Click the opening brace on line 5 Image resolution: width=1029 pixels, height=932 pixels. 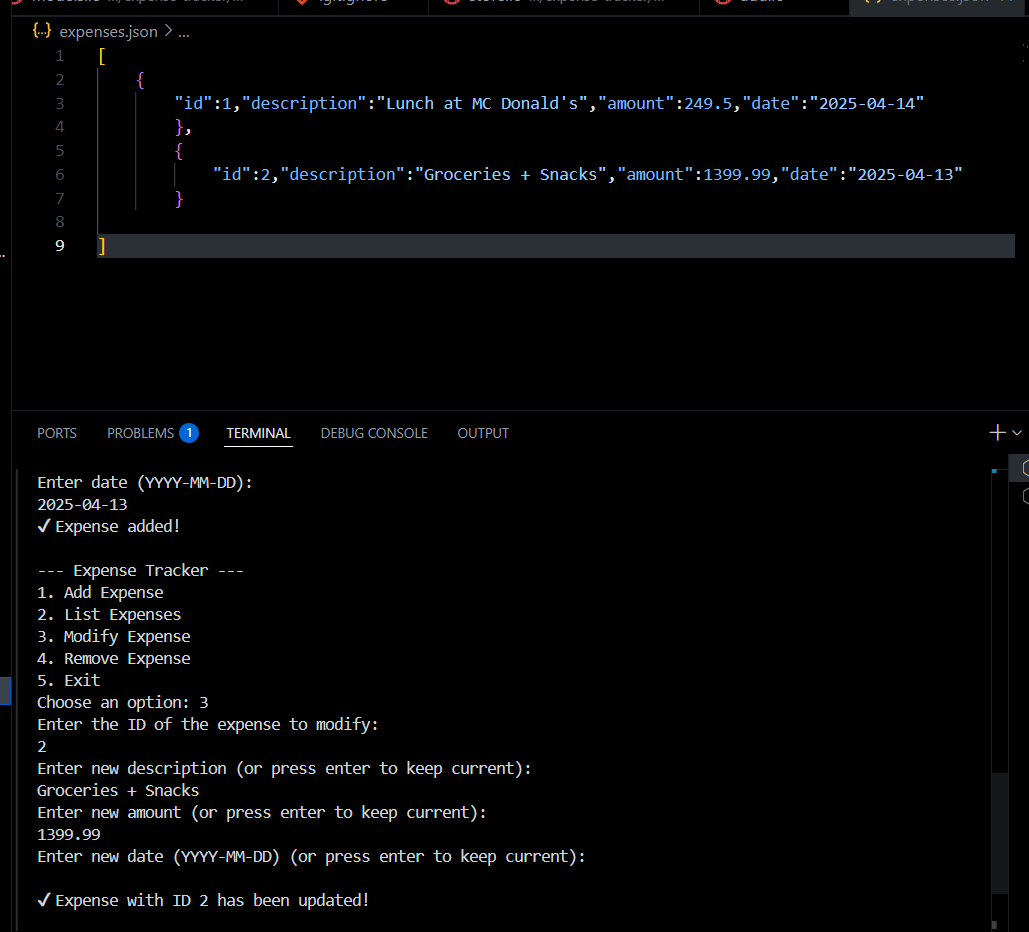click(178, 151)
